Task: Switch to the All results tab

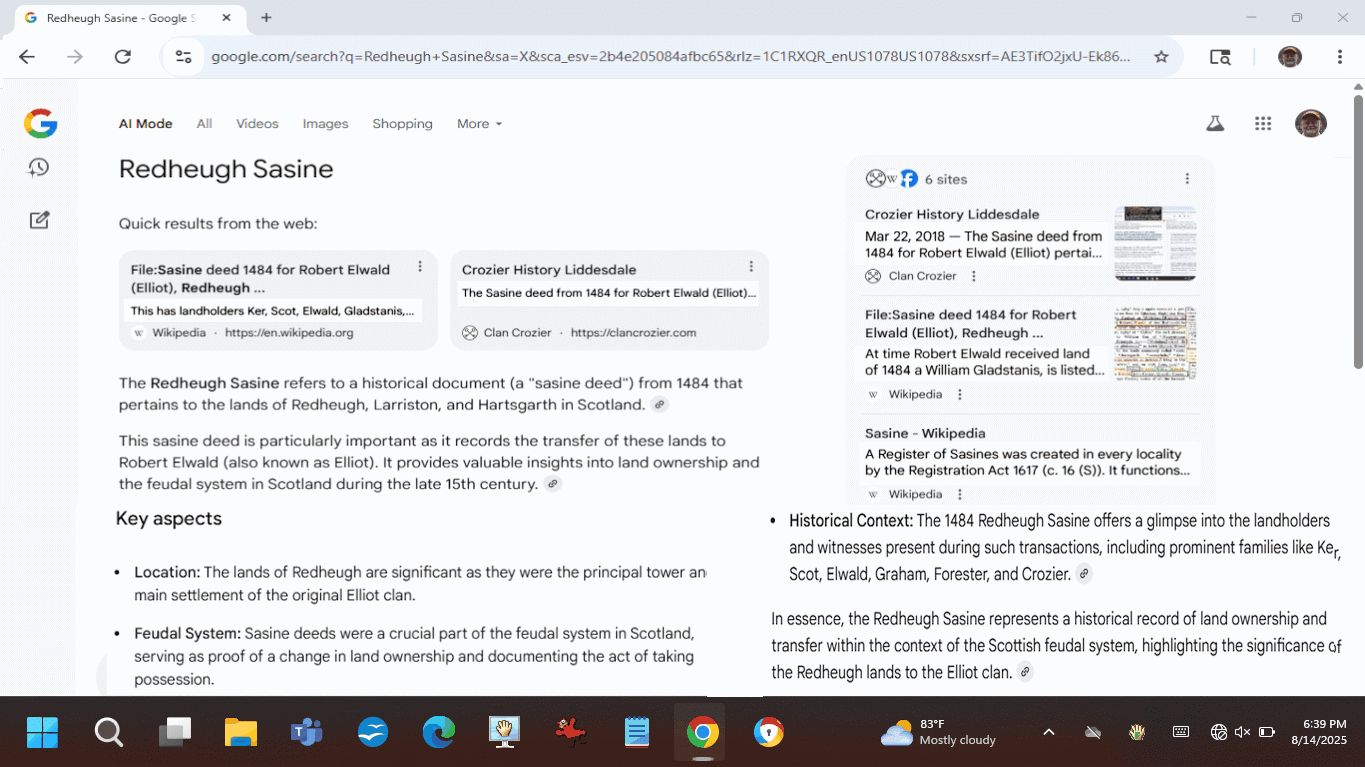Action: tap(204, 124)
